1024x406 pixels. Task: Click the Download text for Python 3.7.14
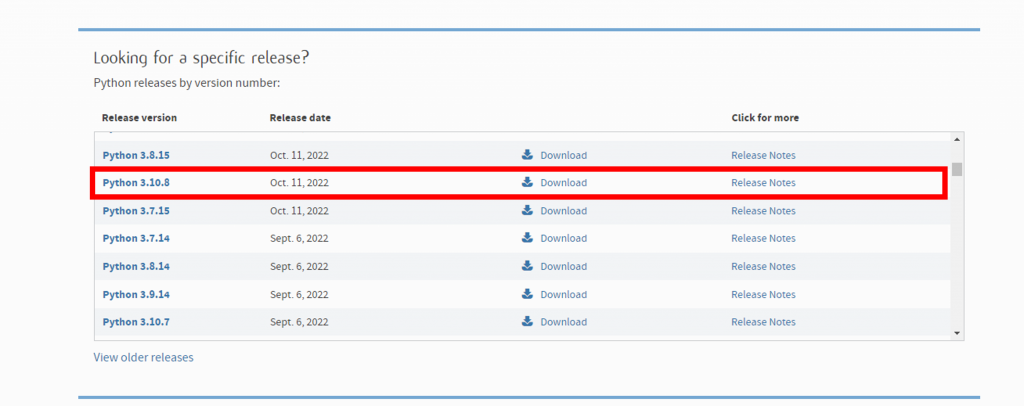click(x=564, y=238)
